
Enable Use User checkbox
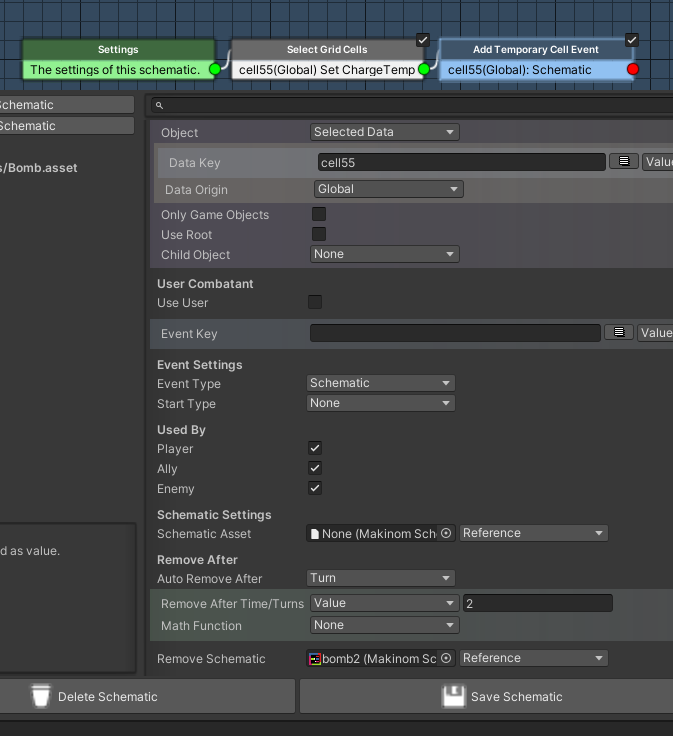(x=315, y=302)
